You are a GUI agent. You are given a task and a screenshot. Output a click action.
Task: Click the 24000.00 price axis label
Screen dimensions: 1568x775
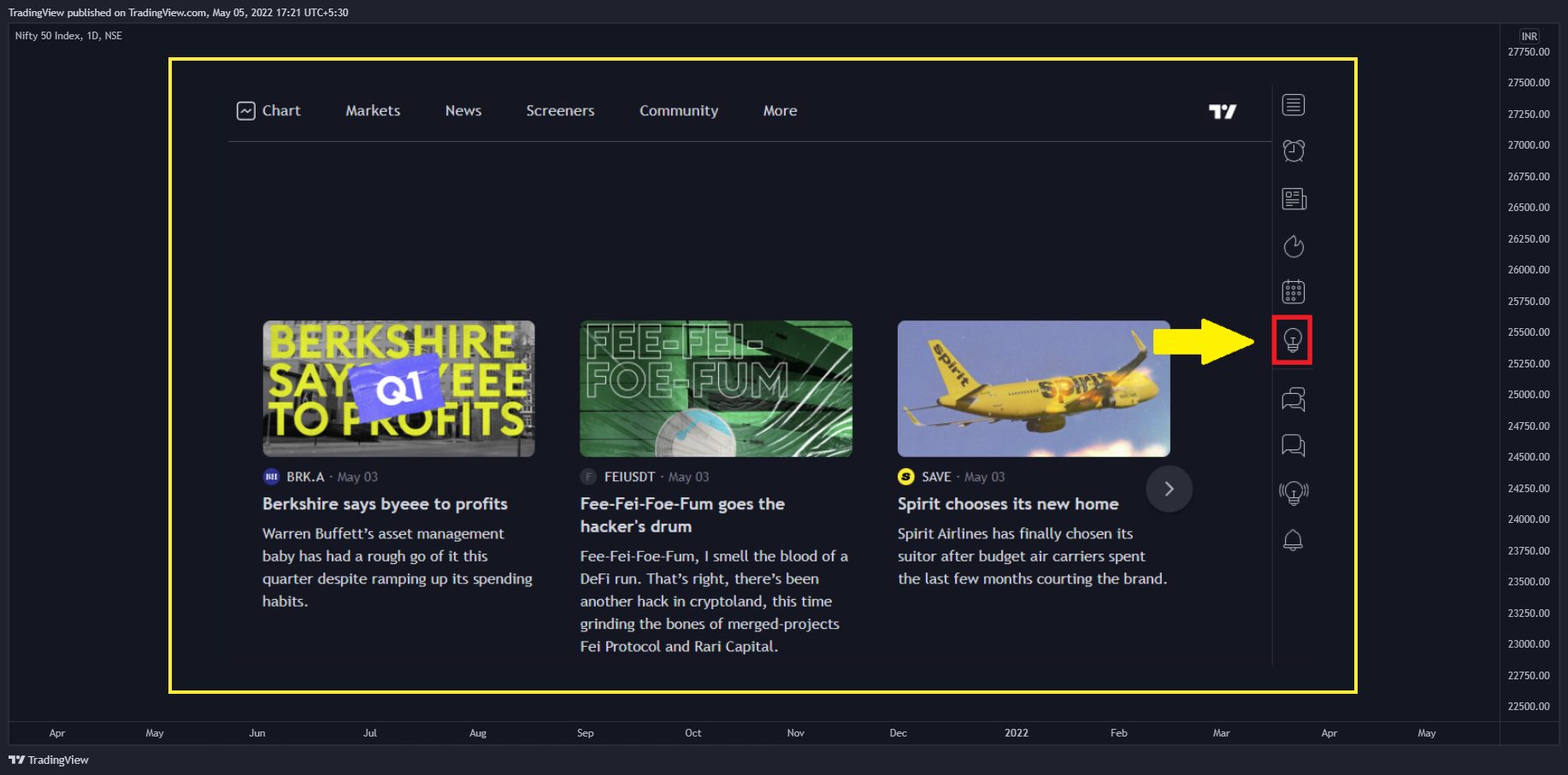[1529, 520]
